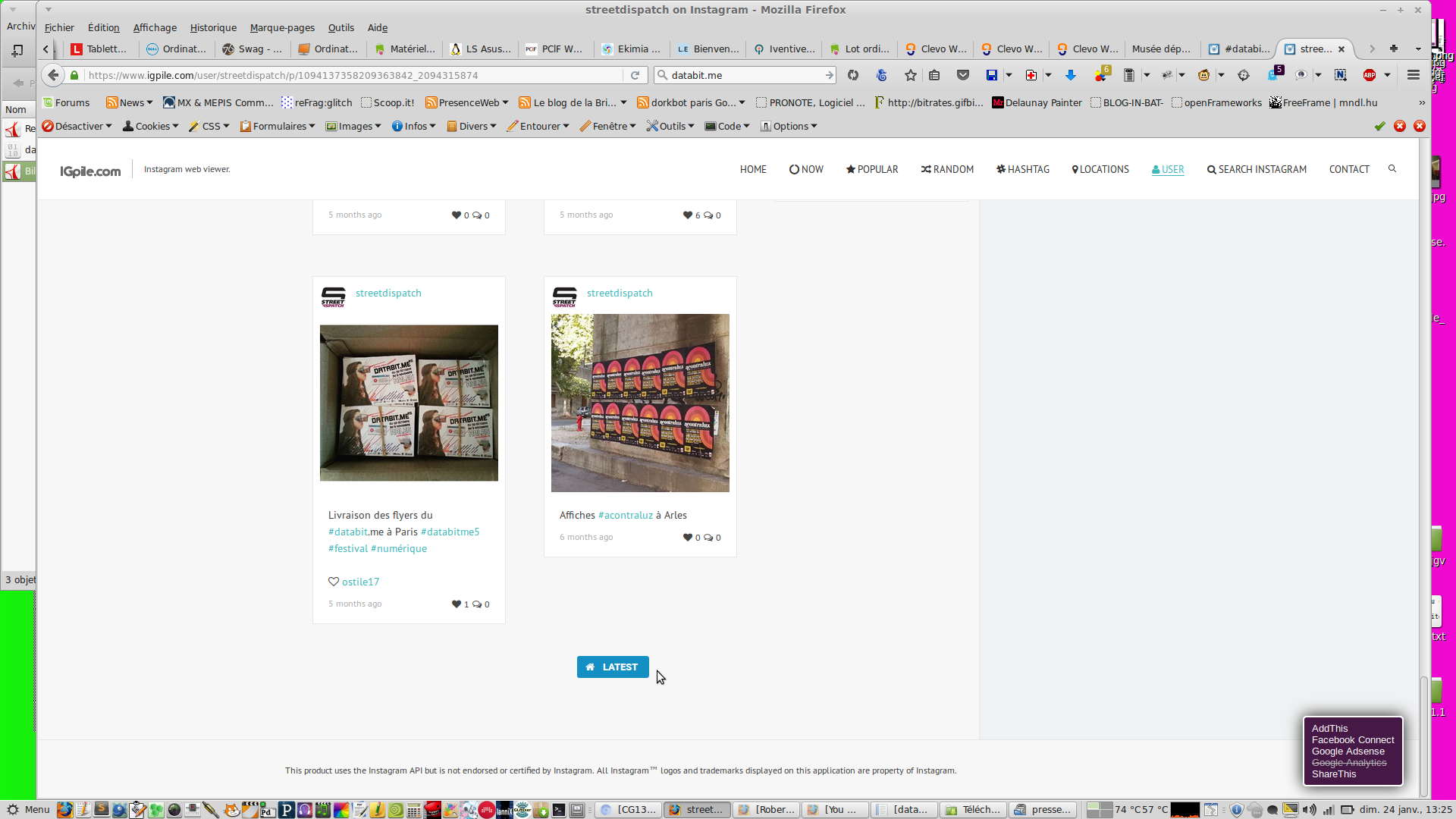Viewport: 1456px width, 819px height.
Task: Open the databit.me flyers photo thumbnail
Action: coord(409,403)
